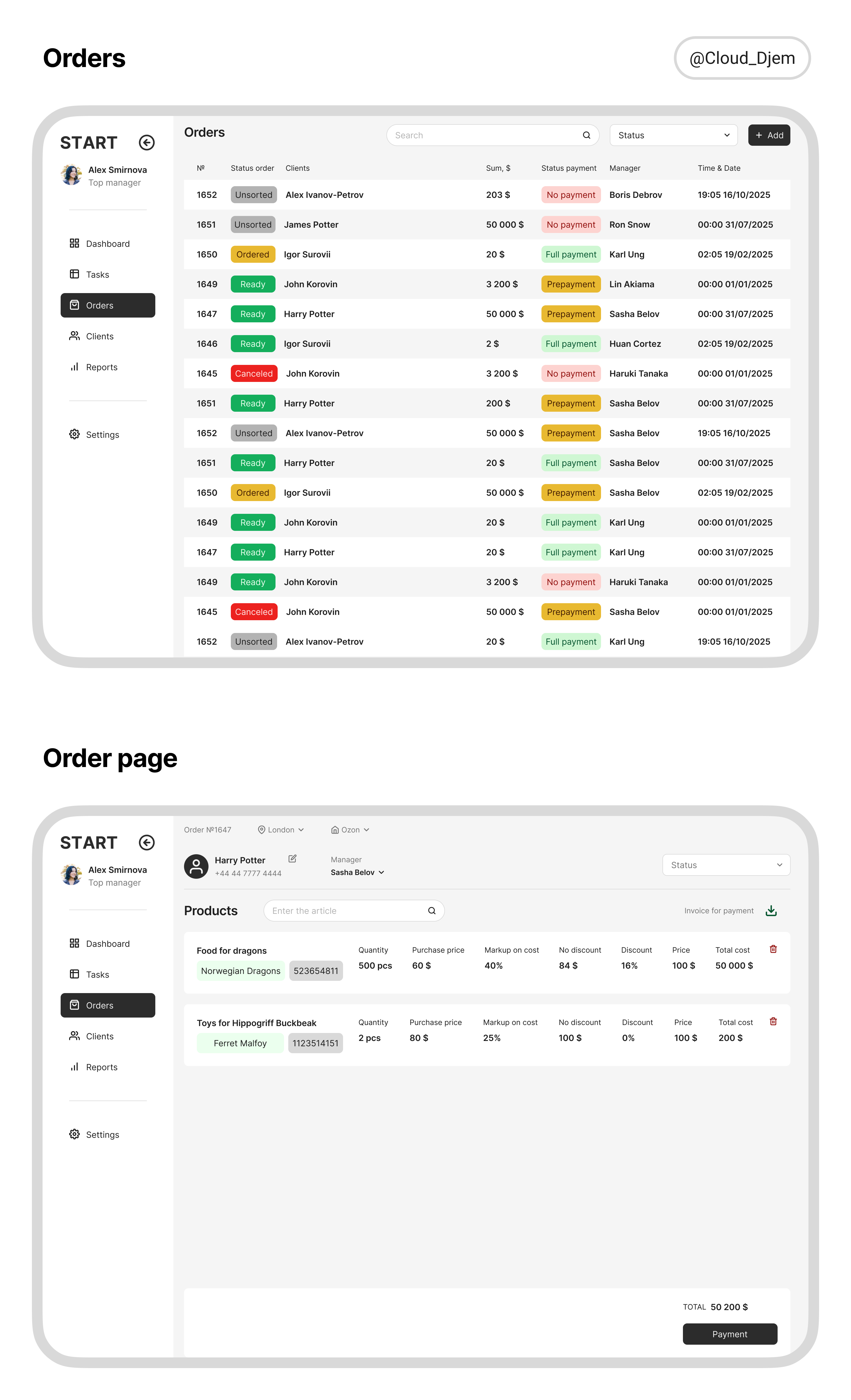
Task: Click the Orders bag icon in sidebar
Action: pos(74,305)
